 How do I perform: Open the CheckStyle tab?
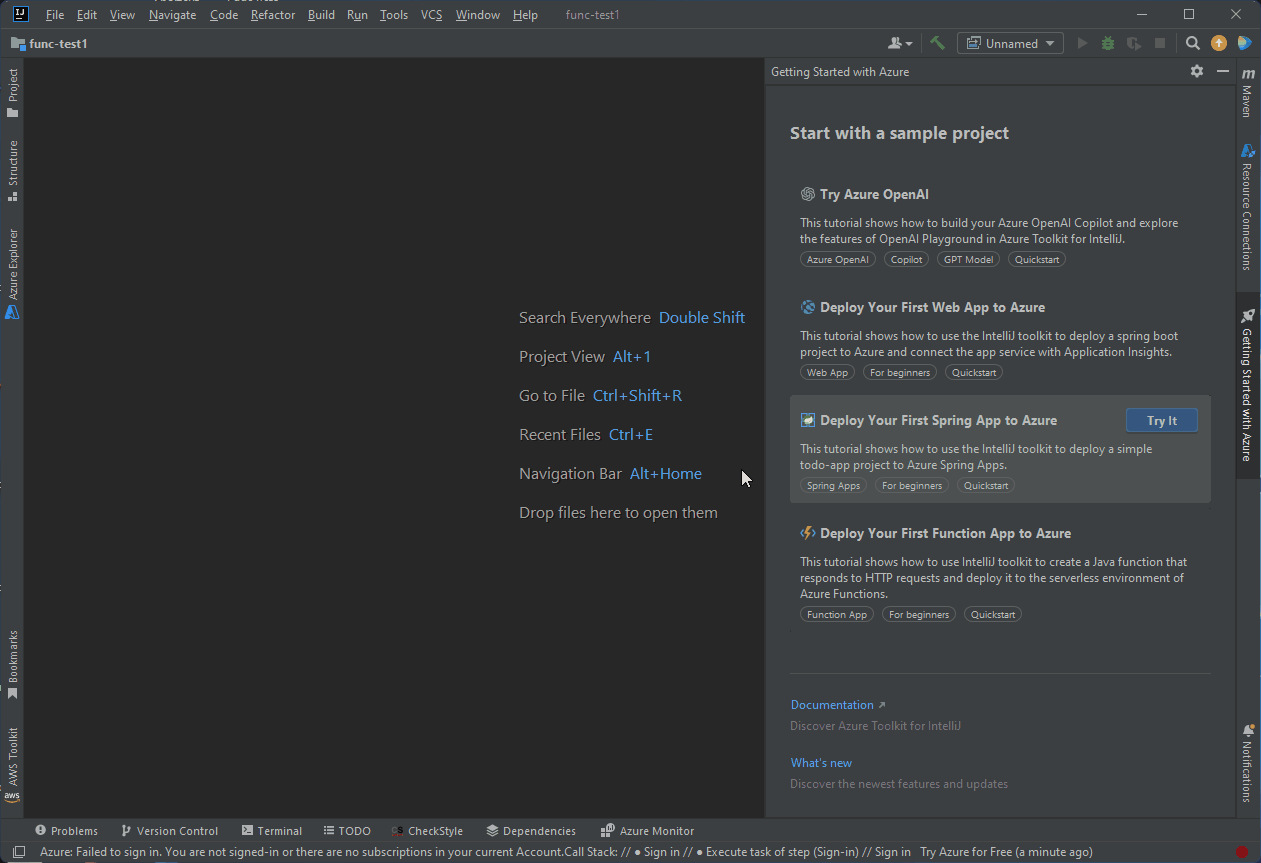[427, 831]
